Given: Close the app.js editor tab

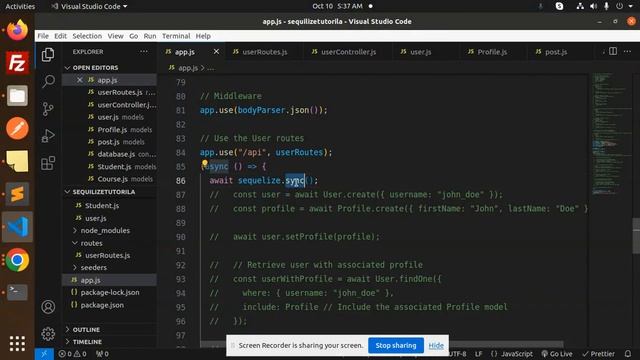Looking at the screenshot, I should click(x=216, y=52).
